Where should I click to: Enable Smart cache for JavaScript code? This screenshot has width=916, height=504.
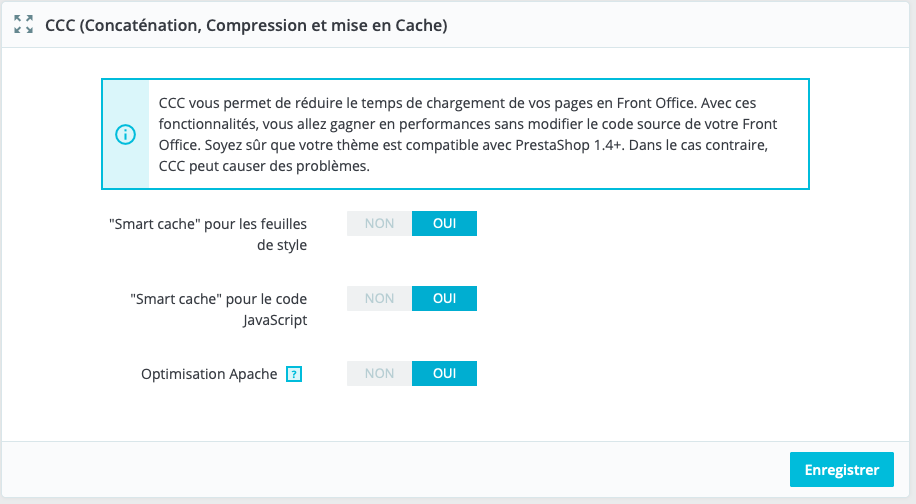[x=444, y=298]
